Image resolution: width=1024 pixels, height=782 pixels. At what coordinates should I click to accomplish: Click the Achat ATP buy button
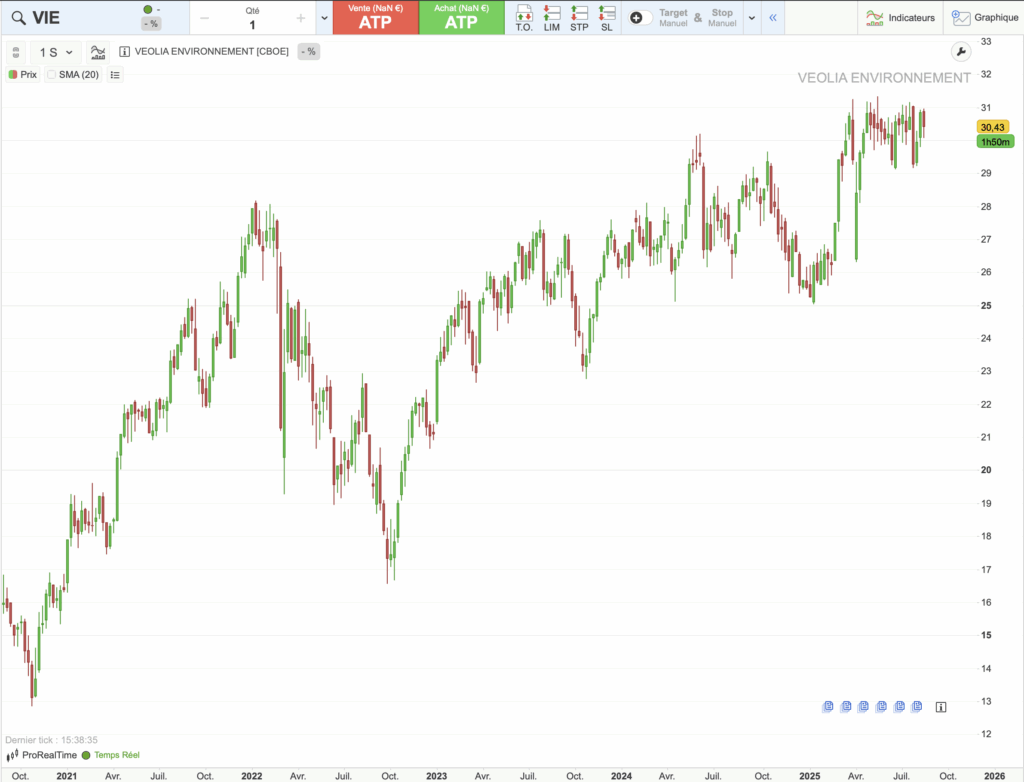pyautogui.click(x=462, y=17)
